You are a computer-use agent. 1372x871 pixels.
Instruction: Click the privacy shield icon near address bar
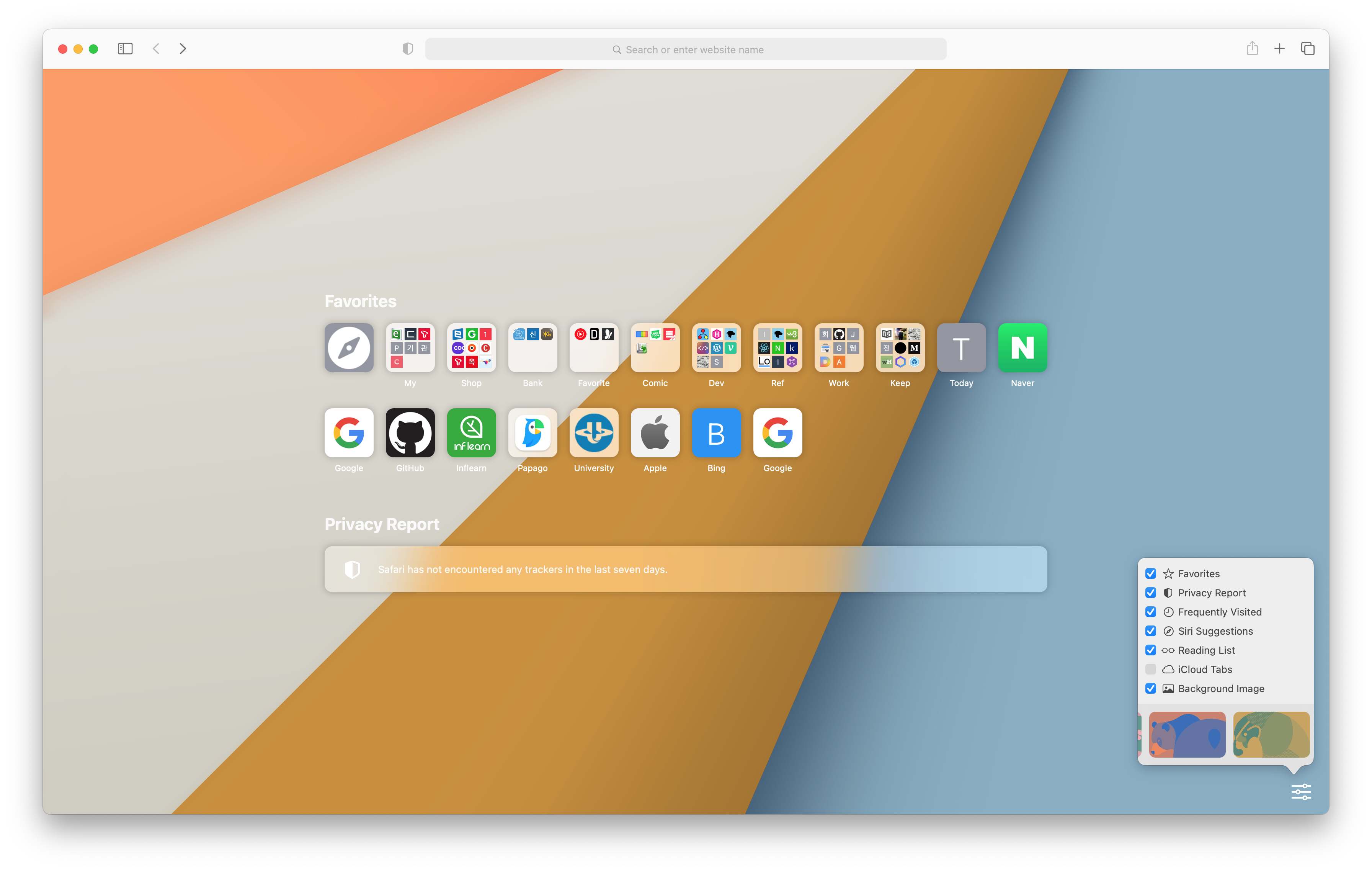coord(407,49)
